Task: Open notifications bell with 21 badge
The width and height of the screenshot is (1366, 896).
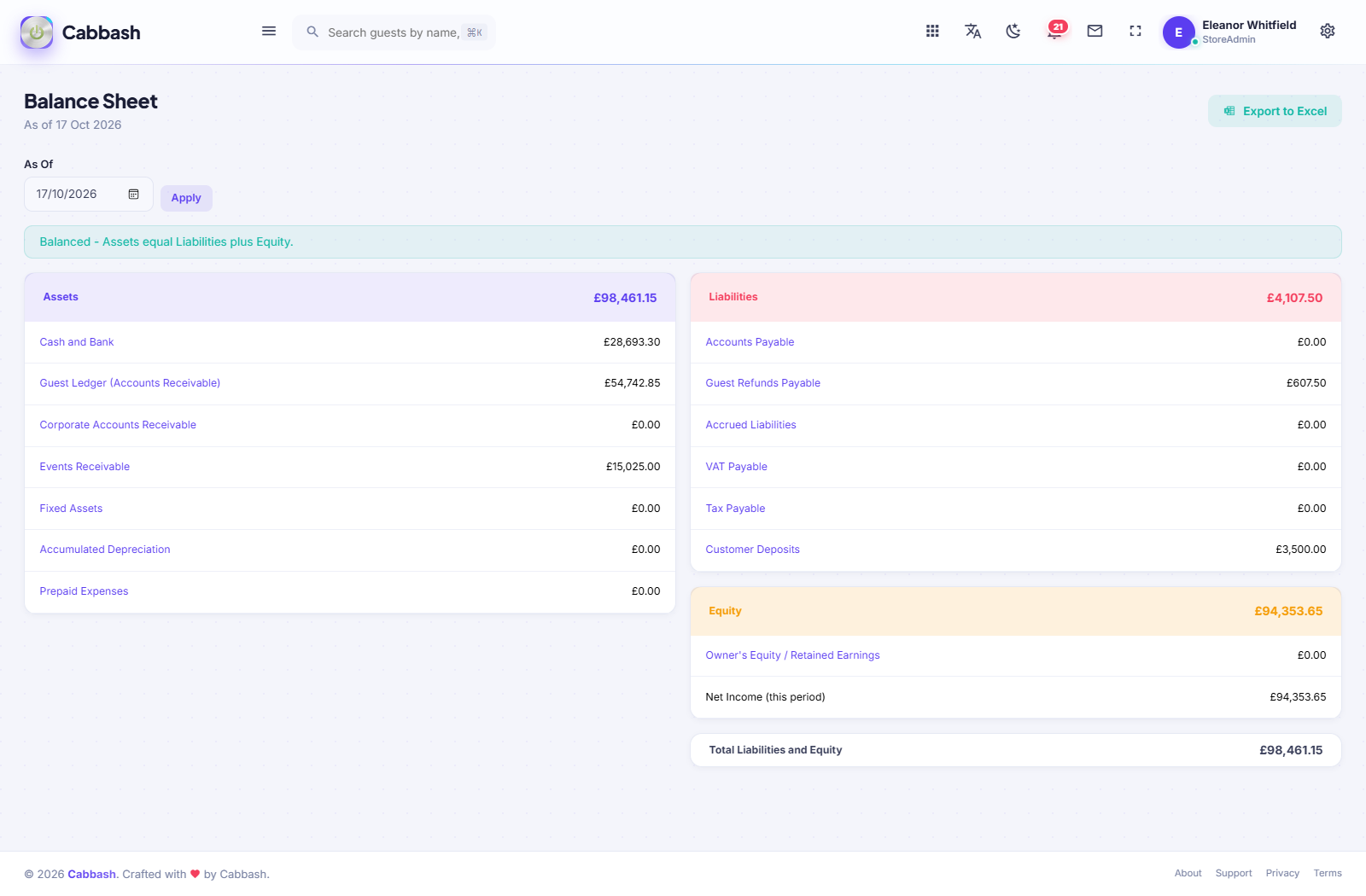Action: [1056, 31]
